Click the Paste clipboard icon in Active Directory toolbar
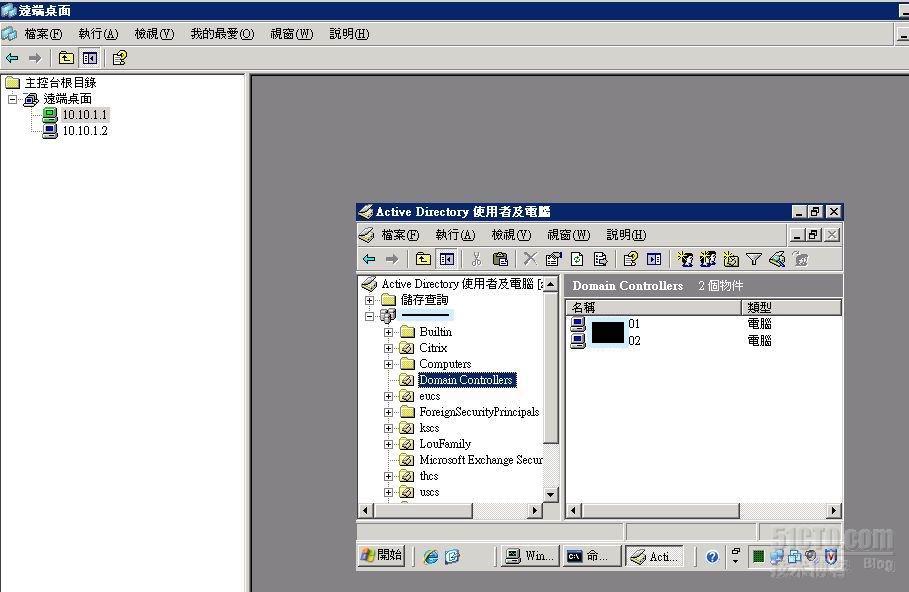This screenshot has height=592, width=909. pos(500,259)
